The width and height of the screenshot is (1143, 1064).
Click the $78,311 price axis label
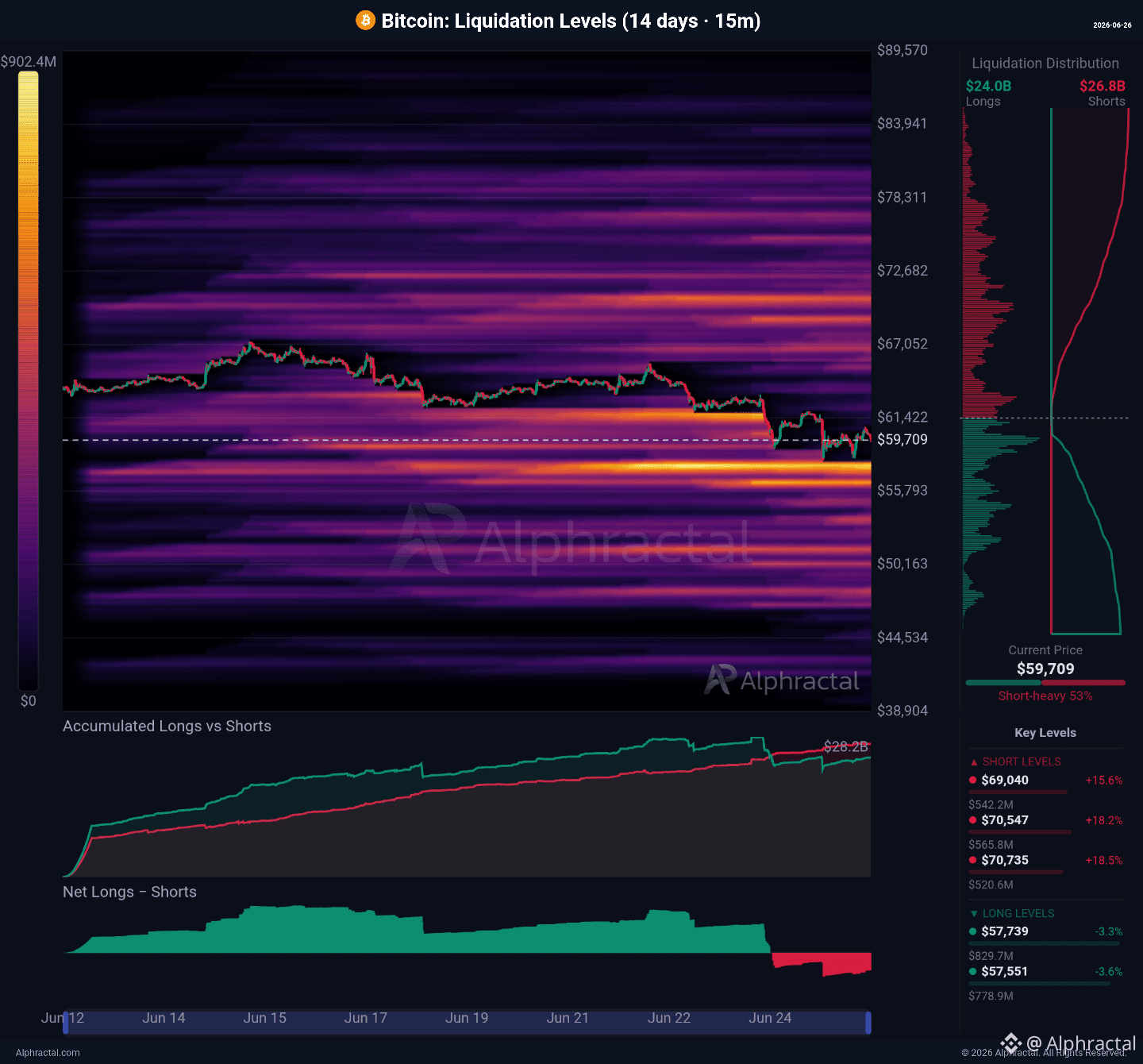[902, 197]
